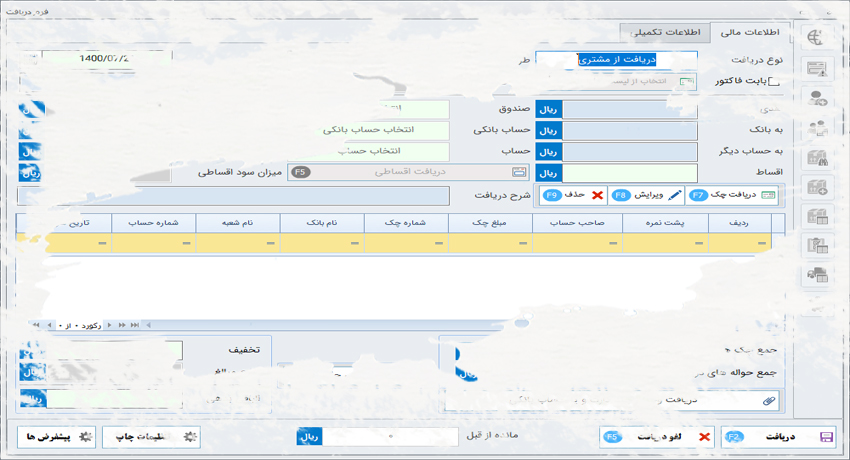The image size is (850, 460).
Task: Toggle the بابت فاکتور checkbox
Action: point(772,81)
